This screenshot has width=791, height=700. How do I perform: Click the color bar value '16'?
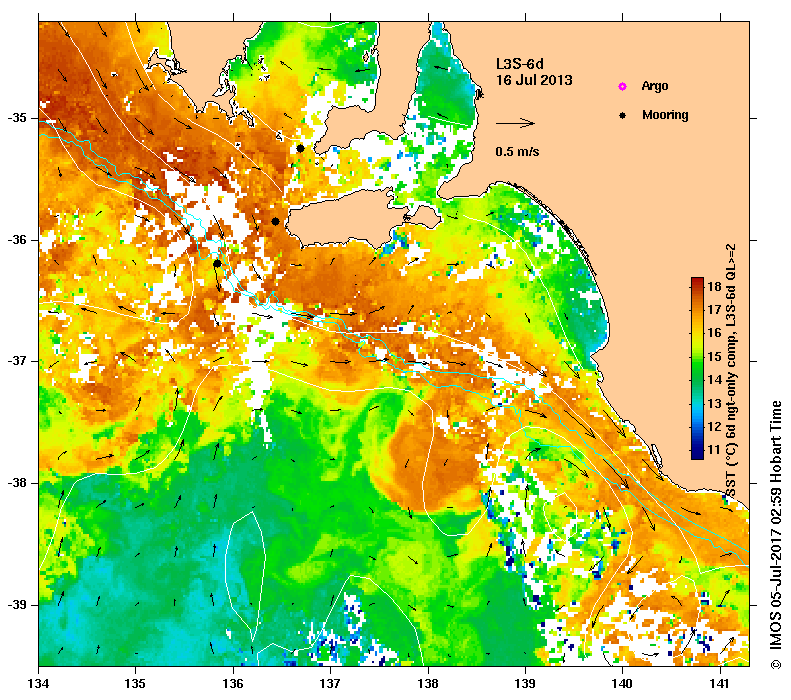(714, 333)
